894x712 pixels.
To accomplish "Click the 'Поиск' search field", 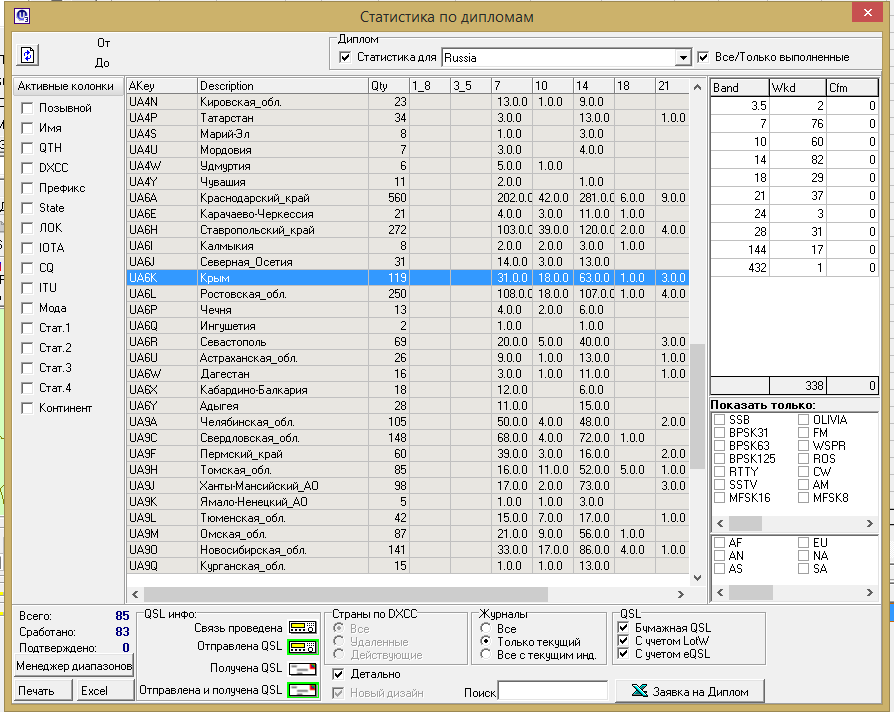I will pyautogui.click(x=553, y=691).
